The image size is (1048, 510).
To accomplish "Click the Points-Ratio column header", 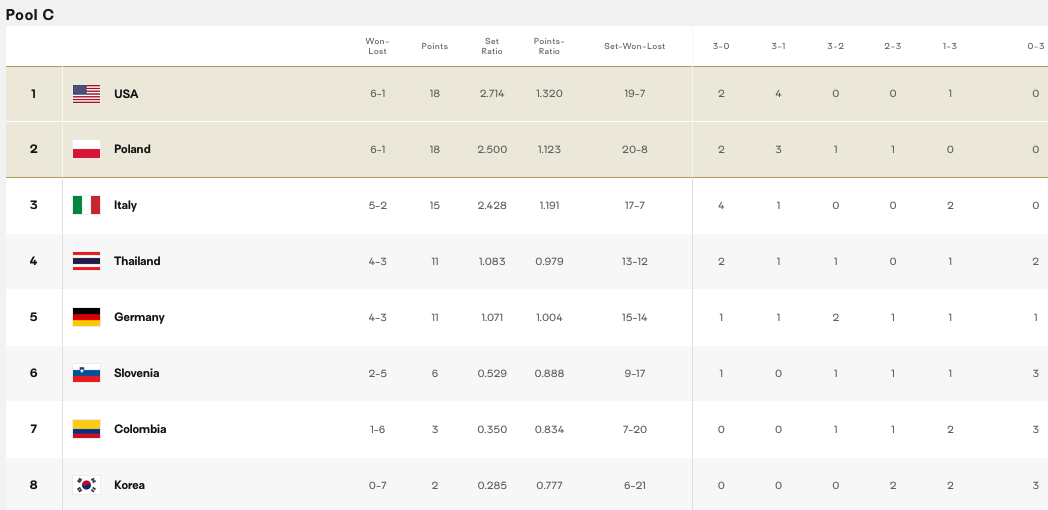I will click(549, 46).
